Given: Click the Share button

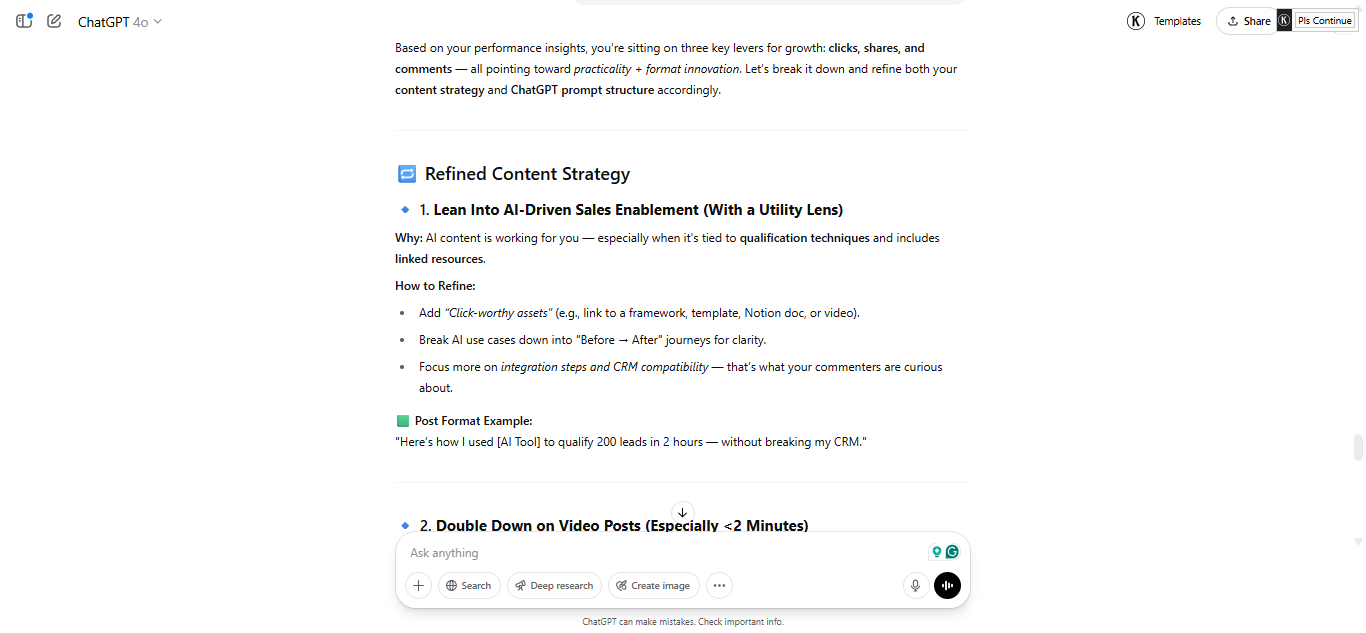Looking at the screenshot, I should 1248,21.
